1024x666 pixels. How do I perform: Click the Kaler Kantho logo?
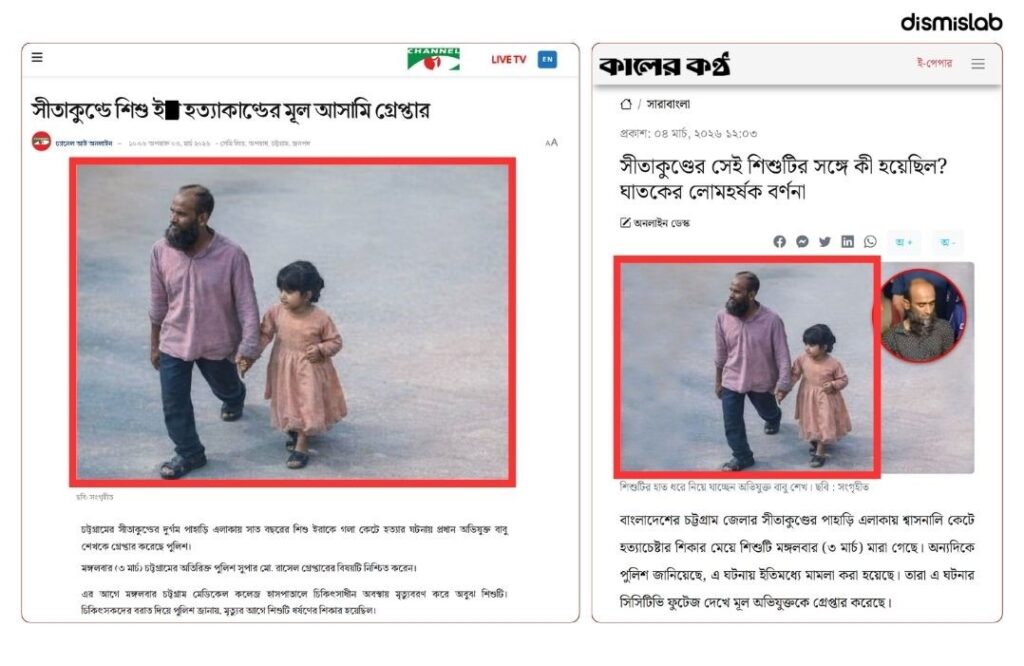(x=664, y=65)
